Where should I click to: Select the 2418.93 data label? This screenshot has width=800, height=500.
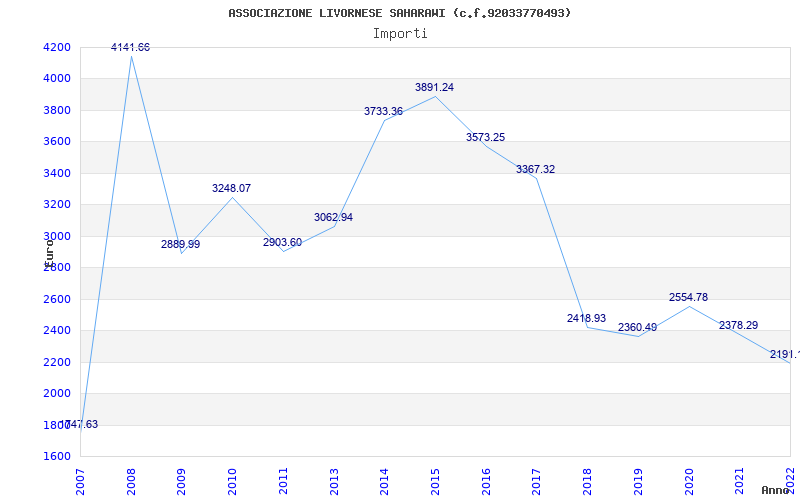(x=587, y=318)
